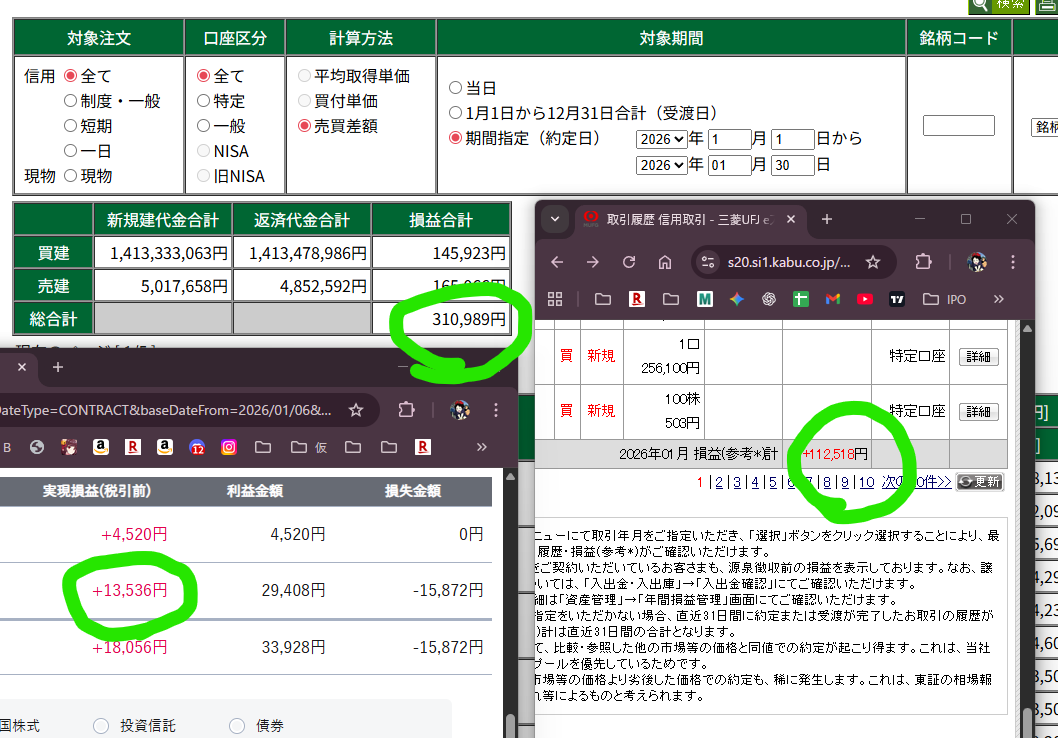The image size is (1058, 738).
Task: Bookmark the s20.si1.kabu.co.jp page with star
Action: point(873,262)
